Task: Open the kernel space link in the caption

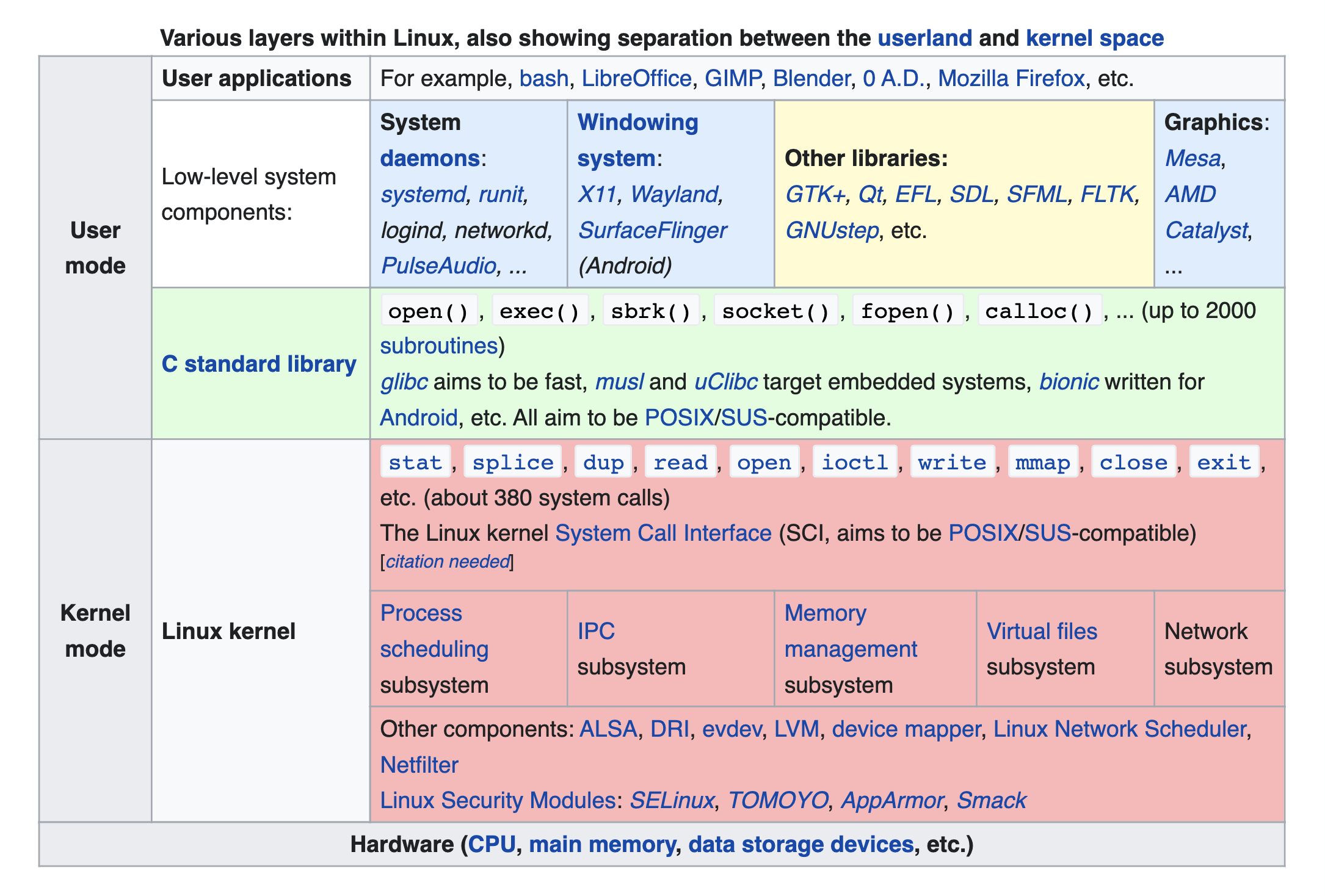Action: coord(1095,38)
